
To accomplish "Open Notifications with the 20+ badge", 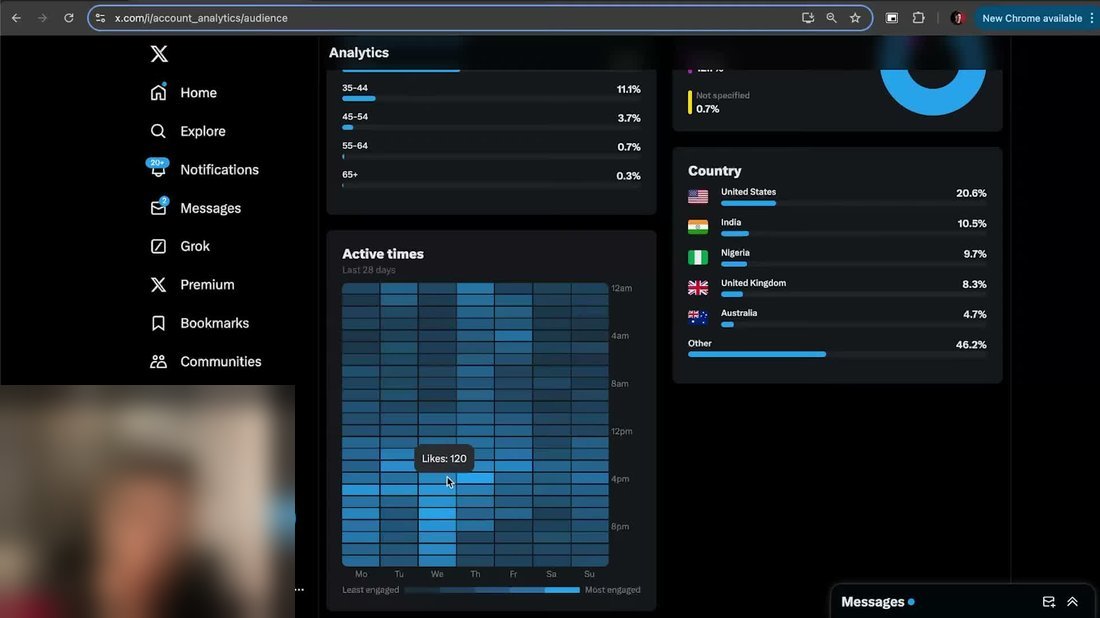I will point(204,170).
